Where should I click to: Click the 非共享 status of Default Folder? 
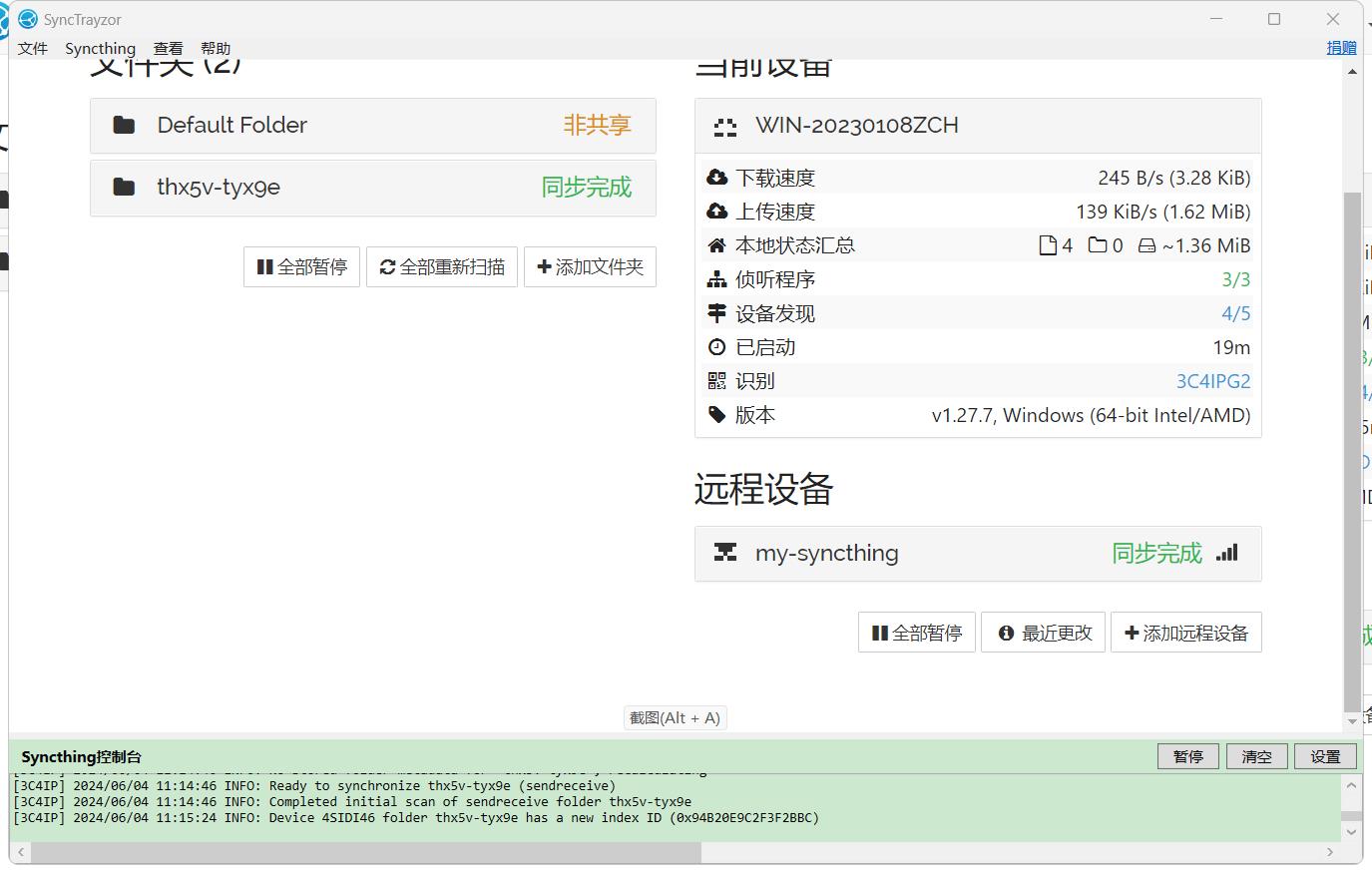click(597, 125)
